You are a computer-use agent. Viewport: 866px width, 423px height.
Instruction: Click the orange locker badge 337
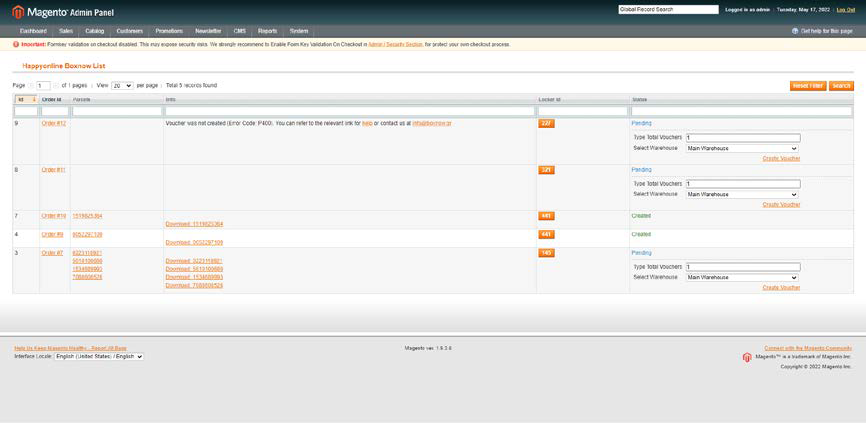(x=546, y=123)
